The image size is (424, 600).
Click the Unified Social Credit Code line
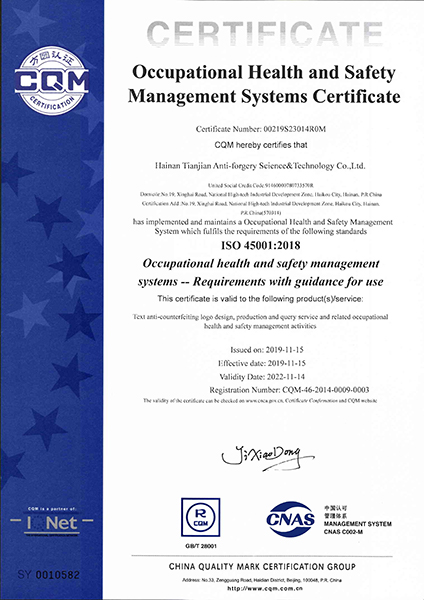pyautogui.click(x=261, y=186)
